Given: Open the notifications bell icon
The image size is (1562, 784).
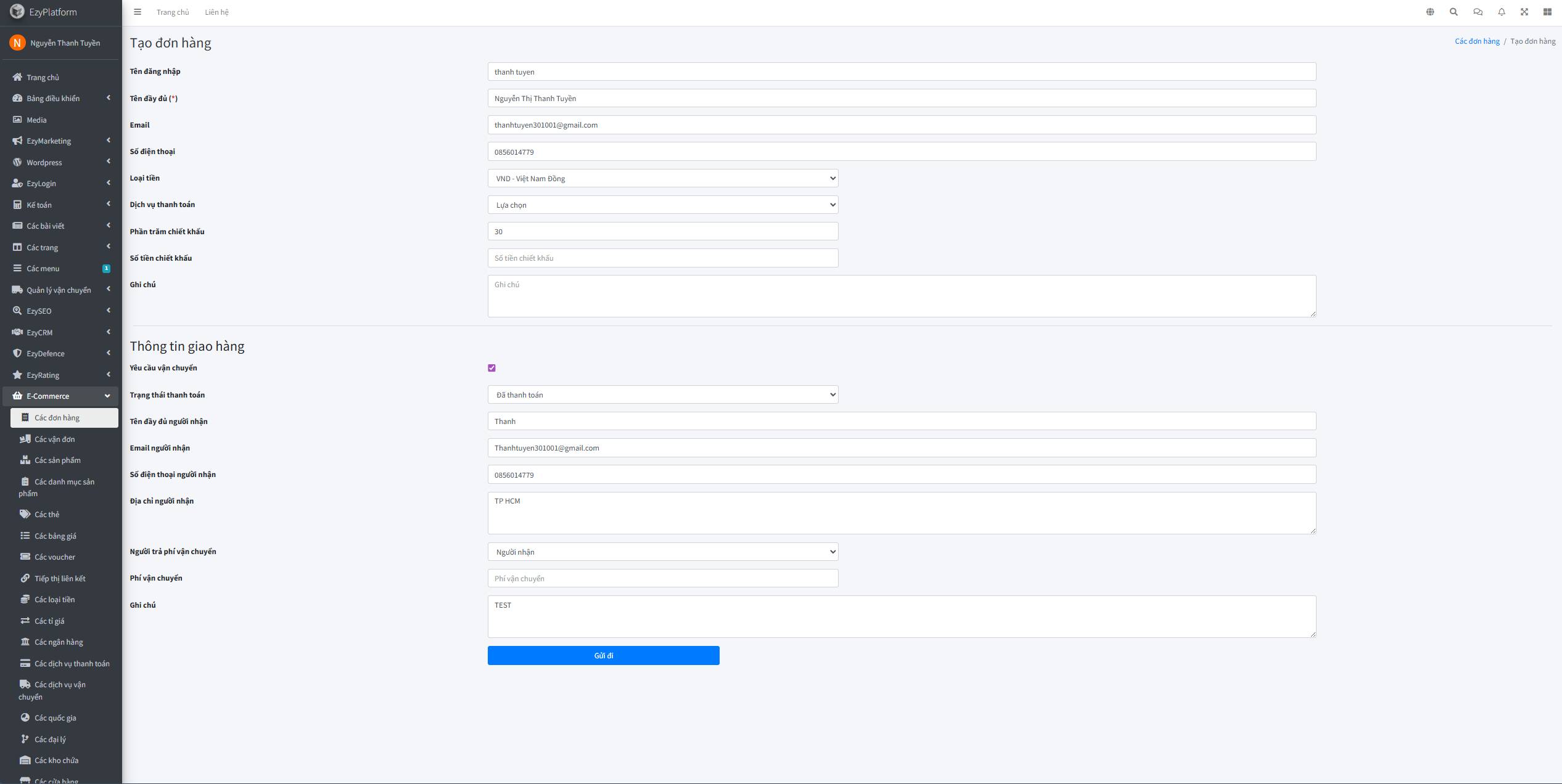Looking at the screenshot, I should [1502, 12].
